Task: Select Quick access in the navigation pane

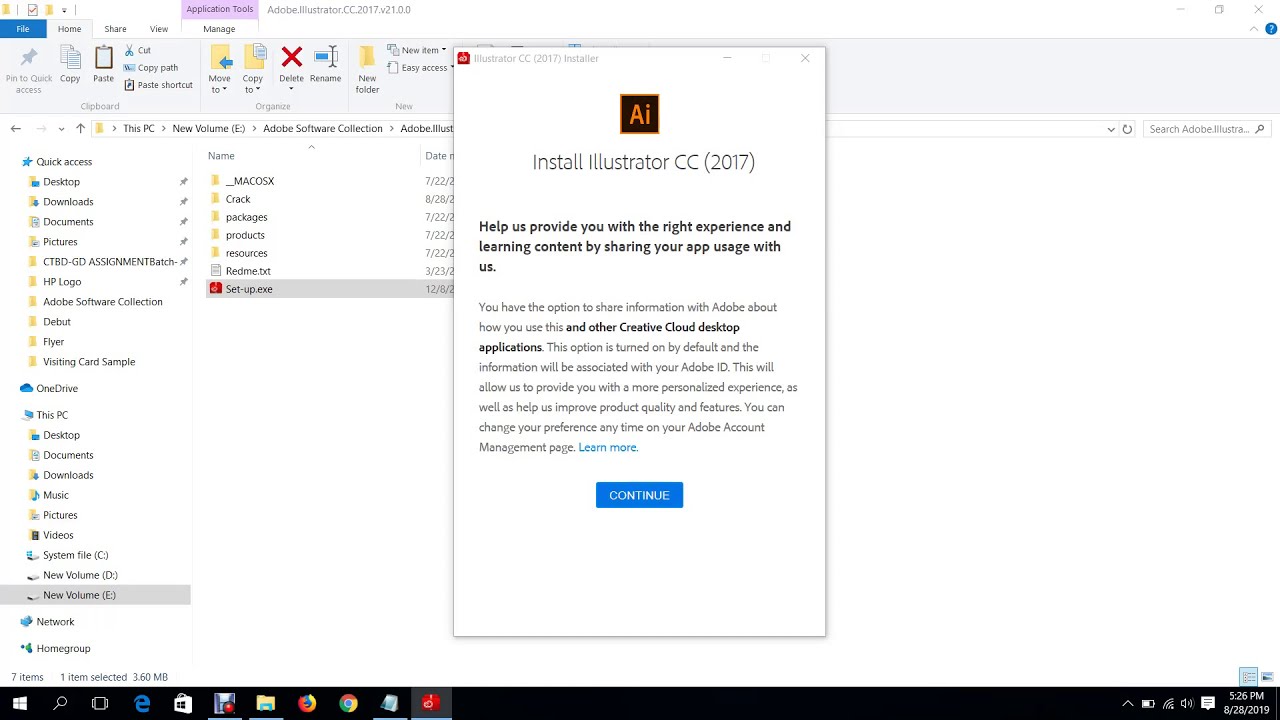Action: 64,162
